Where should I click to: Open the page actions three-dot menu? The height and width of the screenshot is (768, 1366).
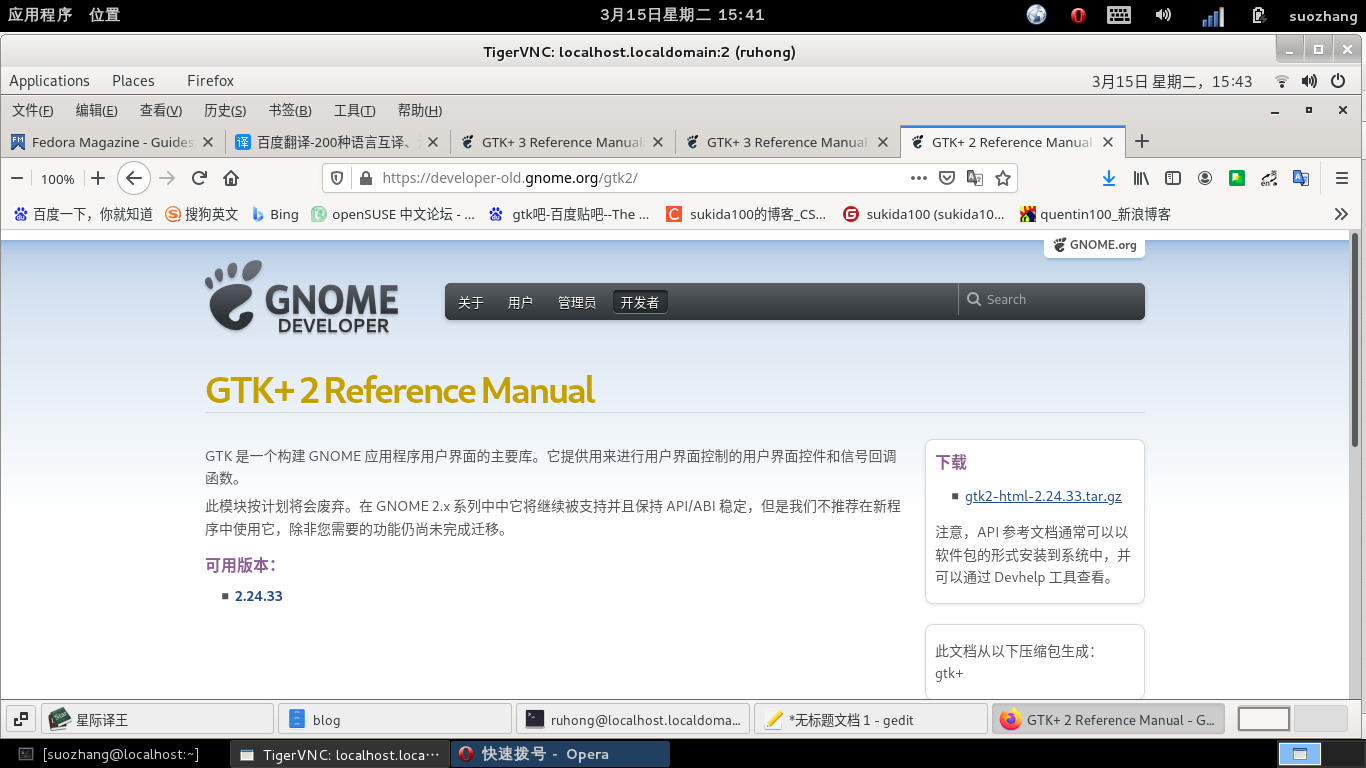coord(919,178)
